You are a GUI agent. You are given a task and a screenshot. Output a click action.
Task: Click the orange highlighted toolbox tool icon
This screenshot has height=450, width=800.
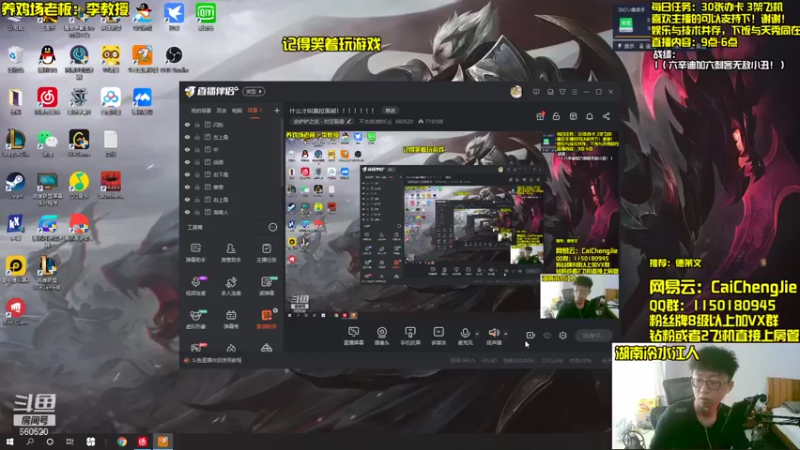(266, 318)
